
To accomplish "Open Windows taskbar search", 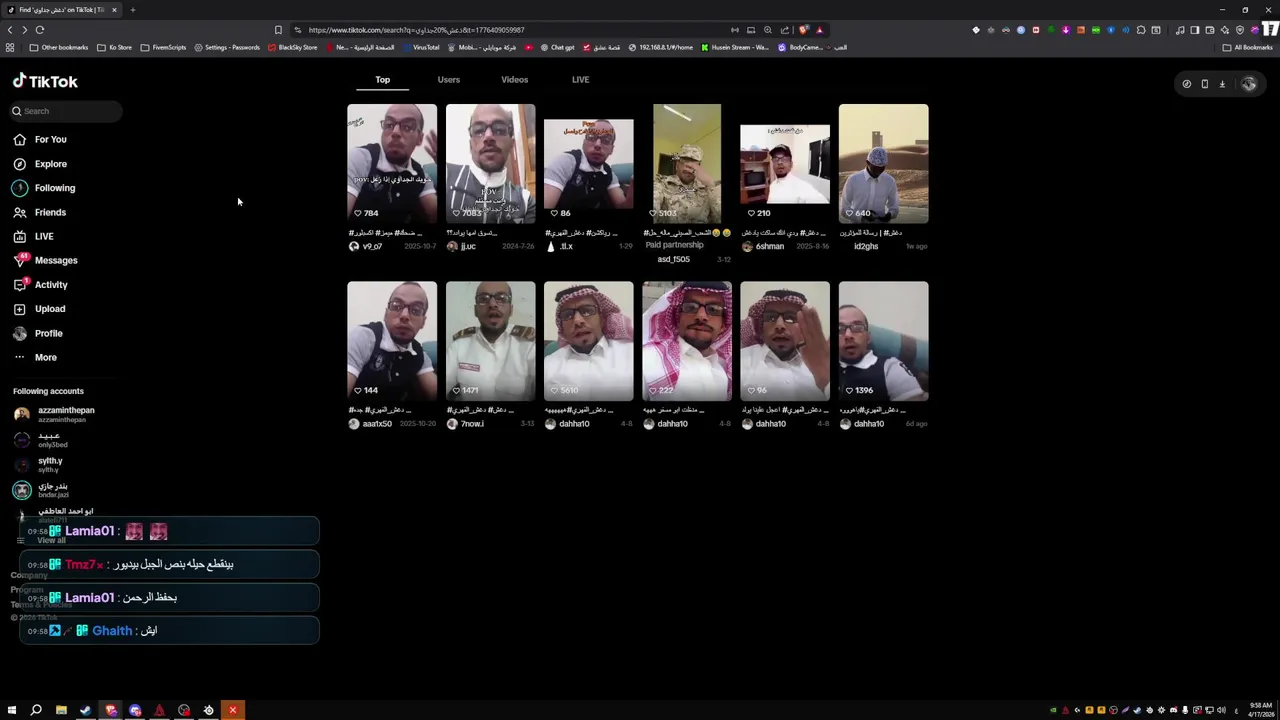I will [36, 710].
